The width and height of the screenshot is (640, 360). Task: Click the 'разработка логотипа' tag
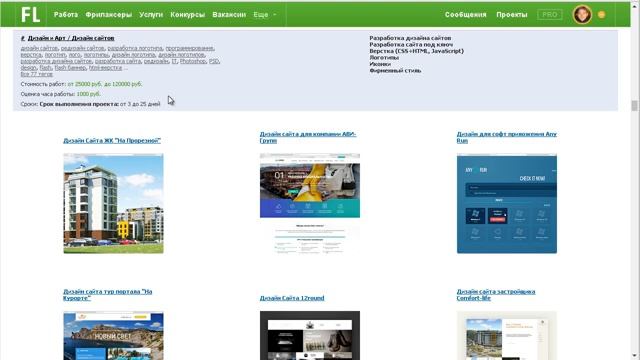[135, 48]
